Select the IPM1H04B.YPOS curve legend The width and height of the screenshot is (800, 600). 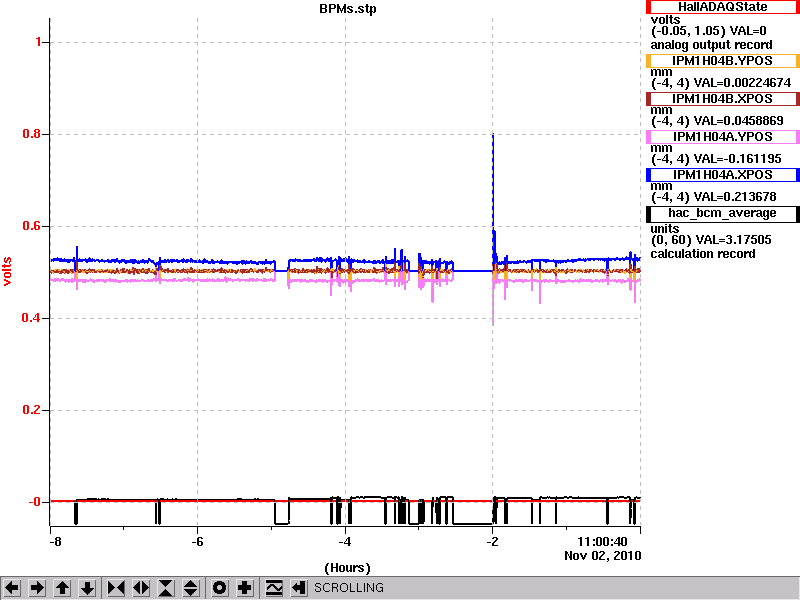tap(722, 61)
